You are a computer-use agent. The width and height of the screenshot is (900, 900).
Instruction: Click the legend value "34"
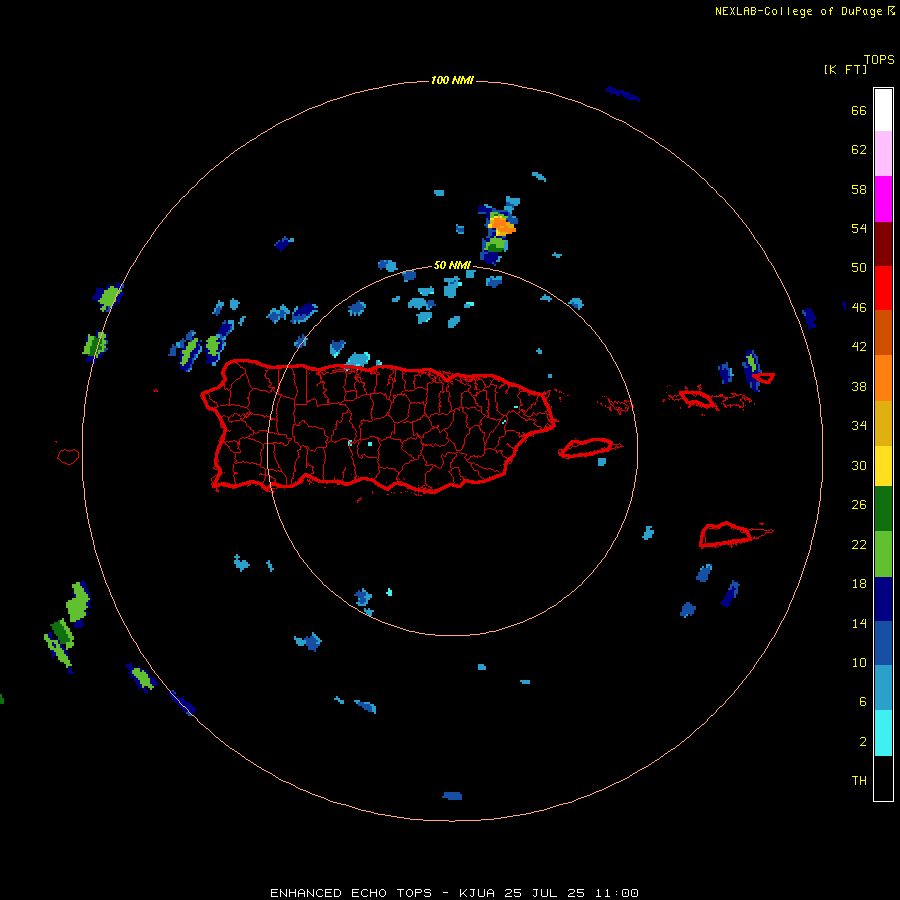[x=859, y=426]
